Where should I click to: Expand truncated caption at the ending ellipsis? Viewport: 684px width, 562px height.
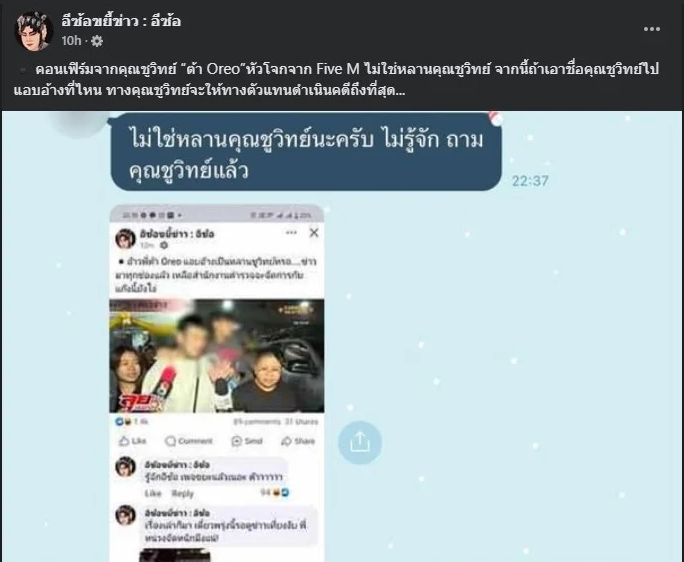[x=401, y=91]
